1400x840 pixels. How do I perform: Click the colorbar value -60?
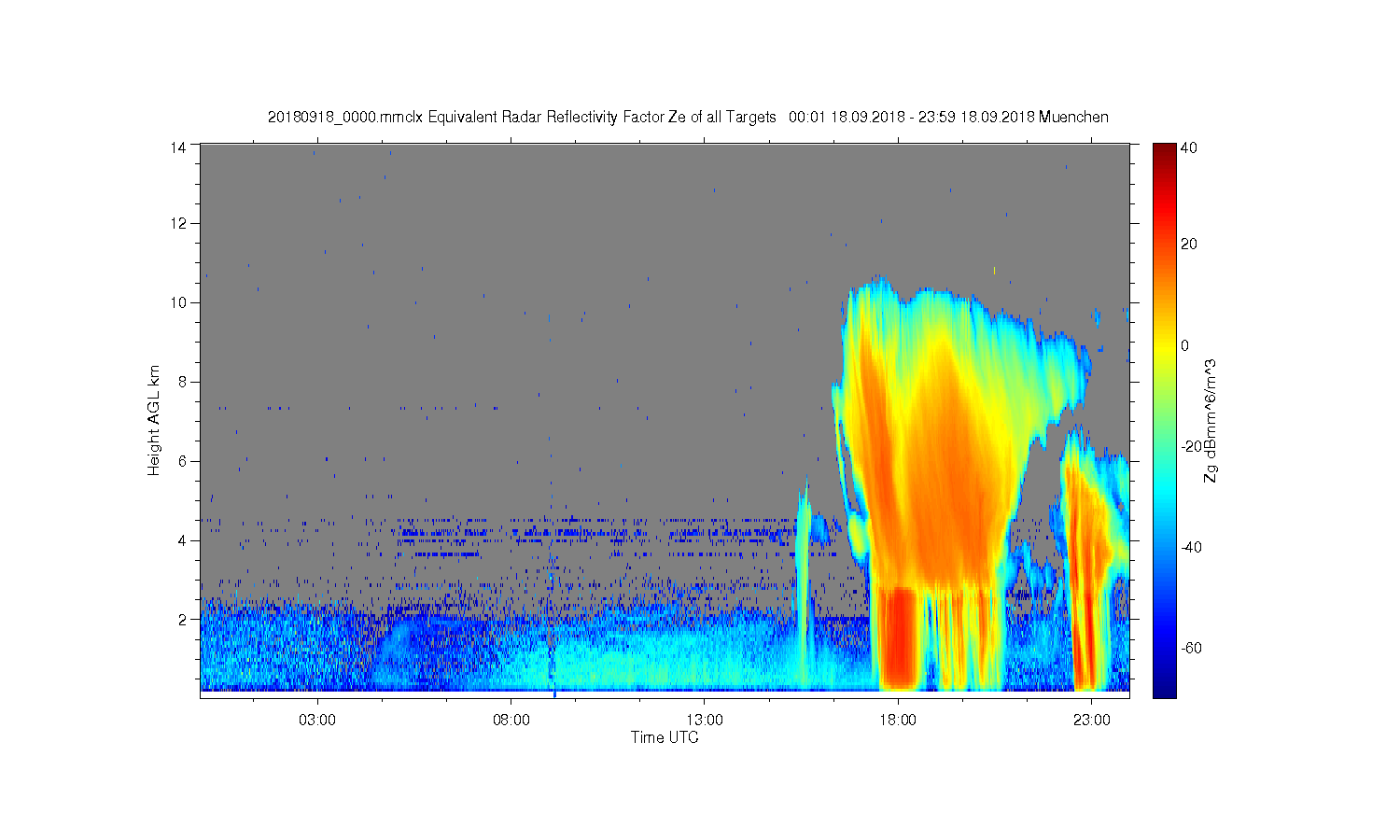click(x=1192, y=648)
